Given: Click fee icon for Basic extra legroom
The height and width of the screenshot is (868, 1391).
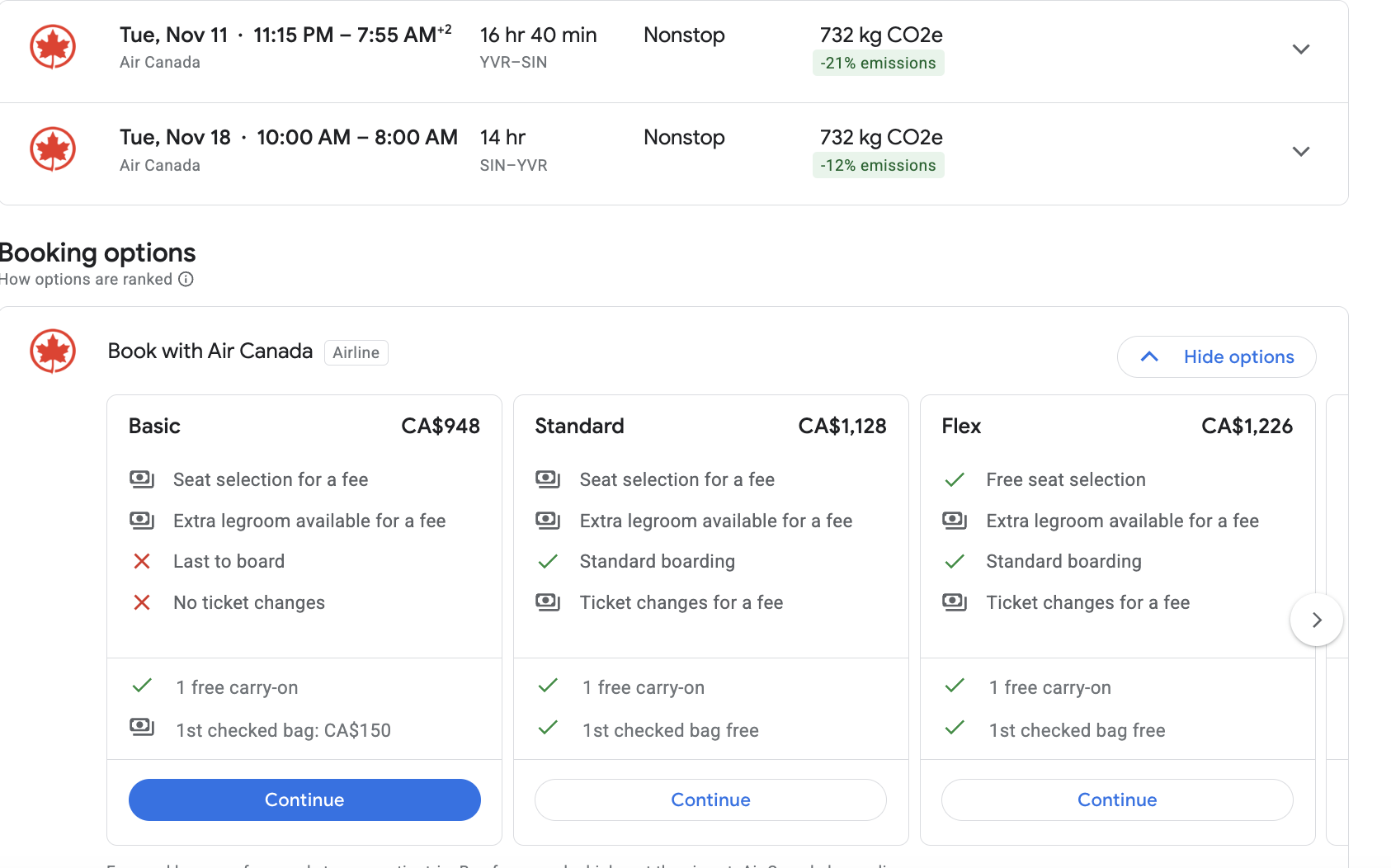Looking at the screenshot, I should click(142, 521).
